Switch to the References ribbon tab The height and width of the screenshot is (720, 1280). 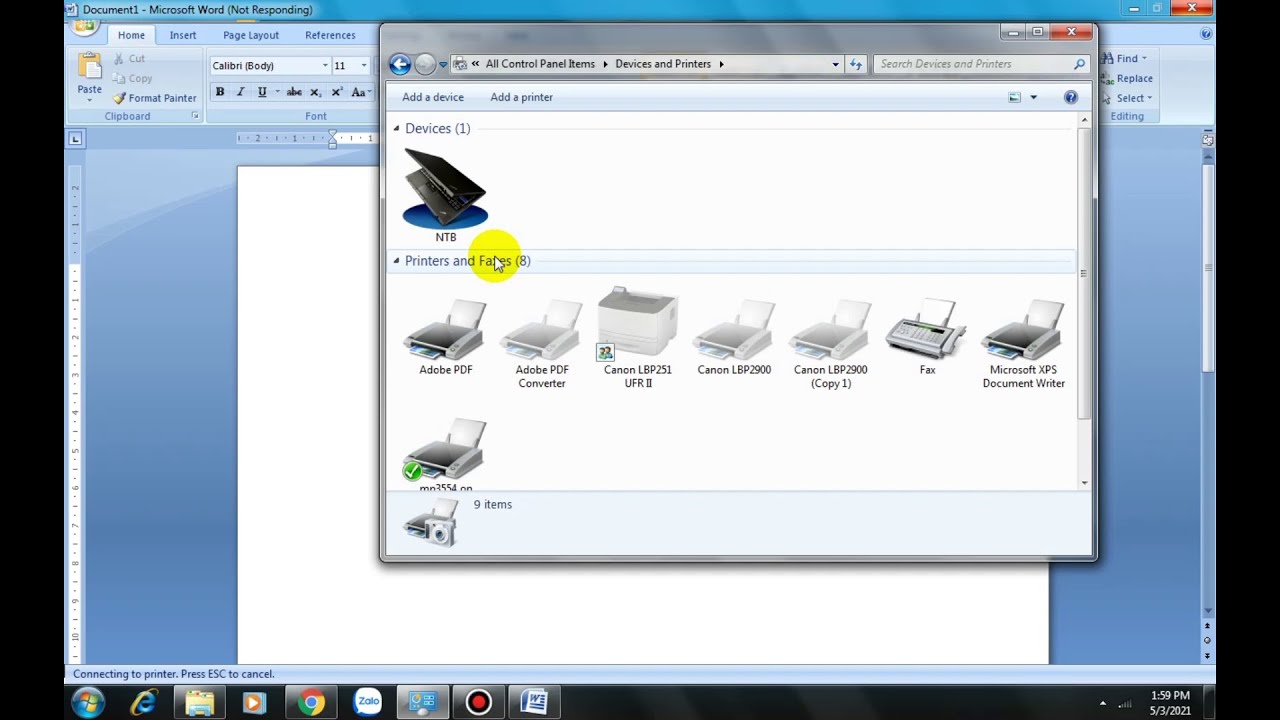click(x=330, y=35)
